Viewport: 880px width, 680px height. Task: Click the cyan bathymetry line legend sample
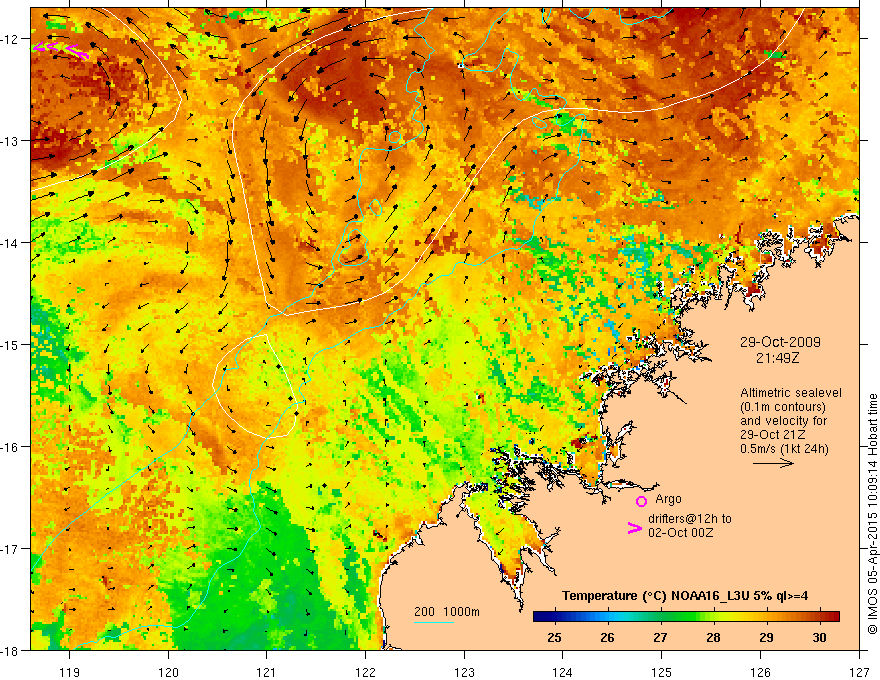click(x=434, y=622)
